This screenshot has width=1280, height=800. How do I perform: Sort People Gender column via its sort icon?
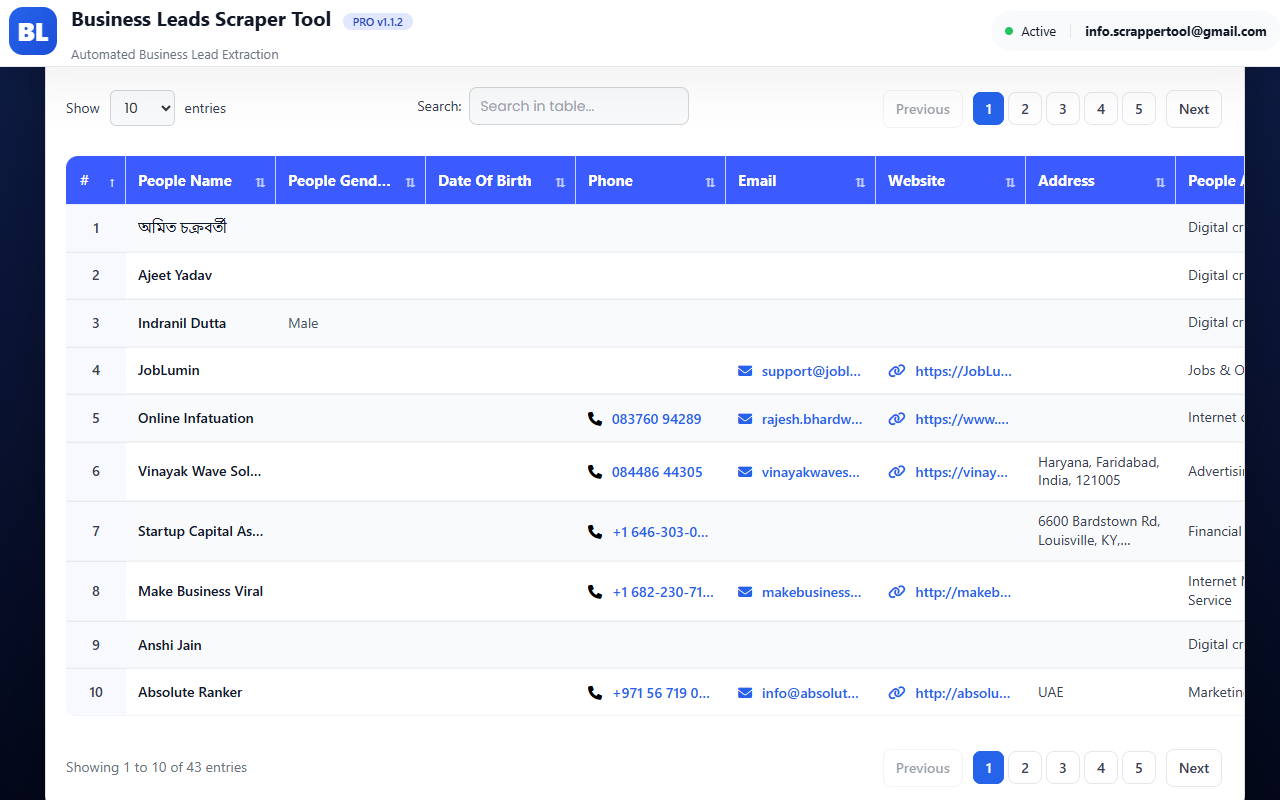[x=410, y=182]
